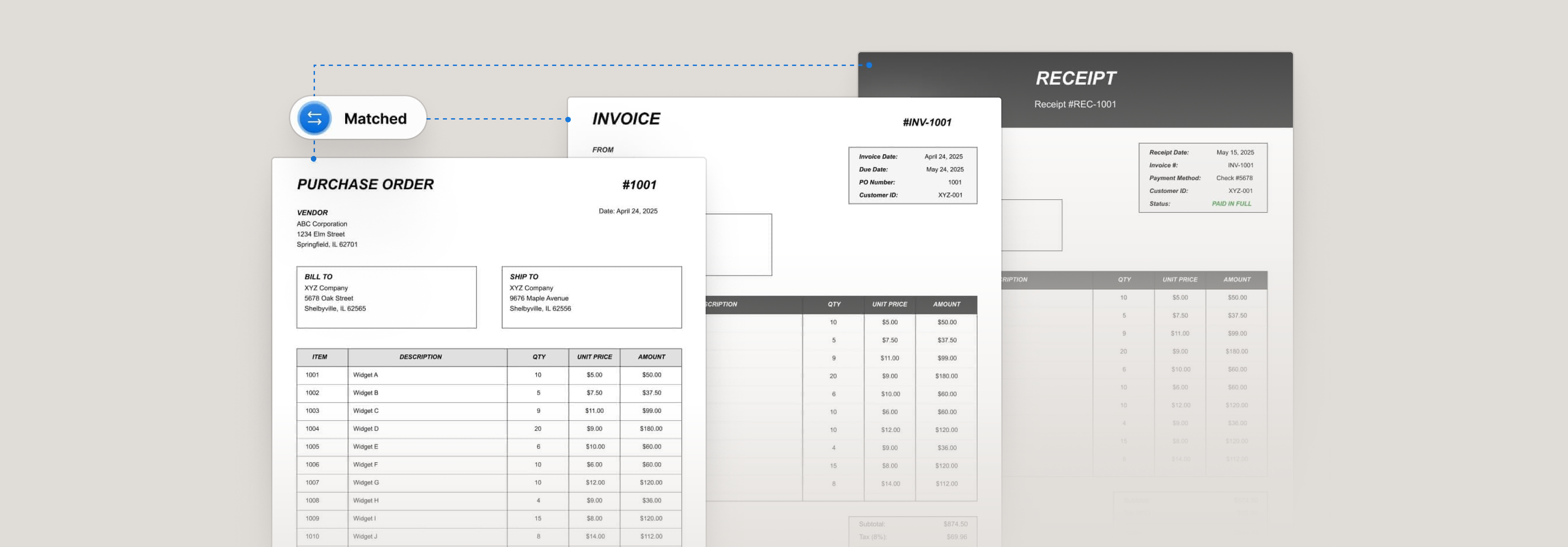Select the "PO Number:" label on invoice
This screenshot has width=1568, height=547.
click(x=877, y=182)
